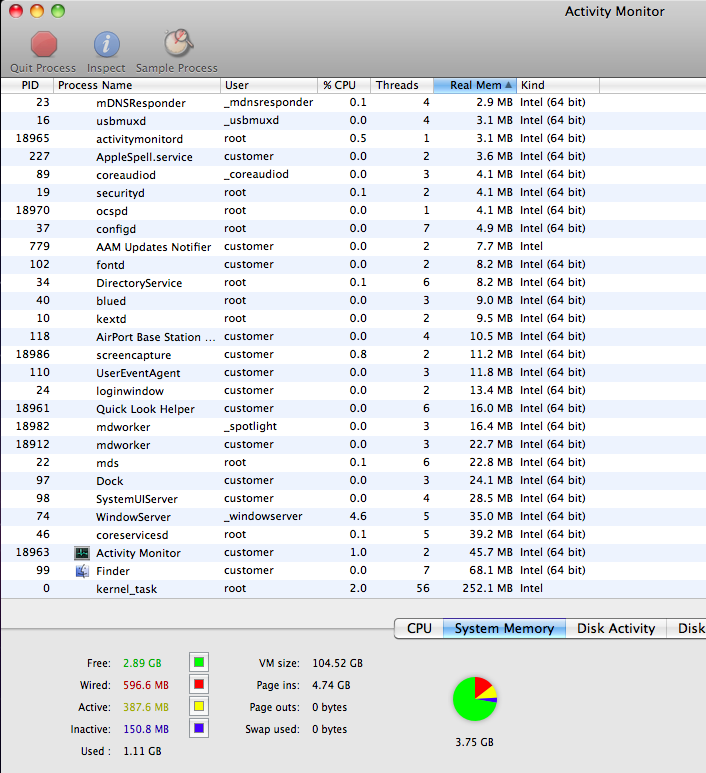Select the mDNSResponder process row
The width and height of the screenshot is (706, 773).
click(353, 103)
